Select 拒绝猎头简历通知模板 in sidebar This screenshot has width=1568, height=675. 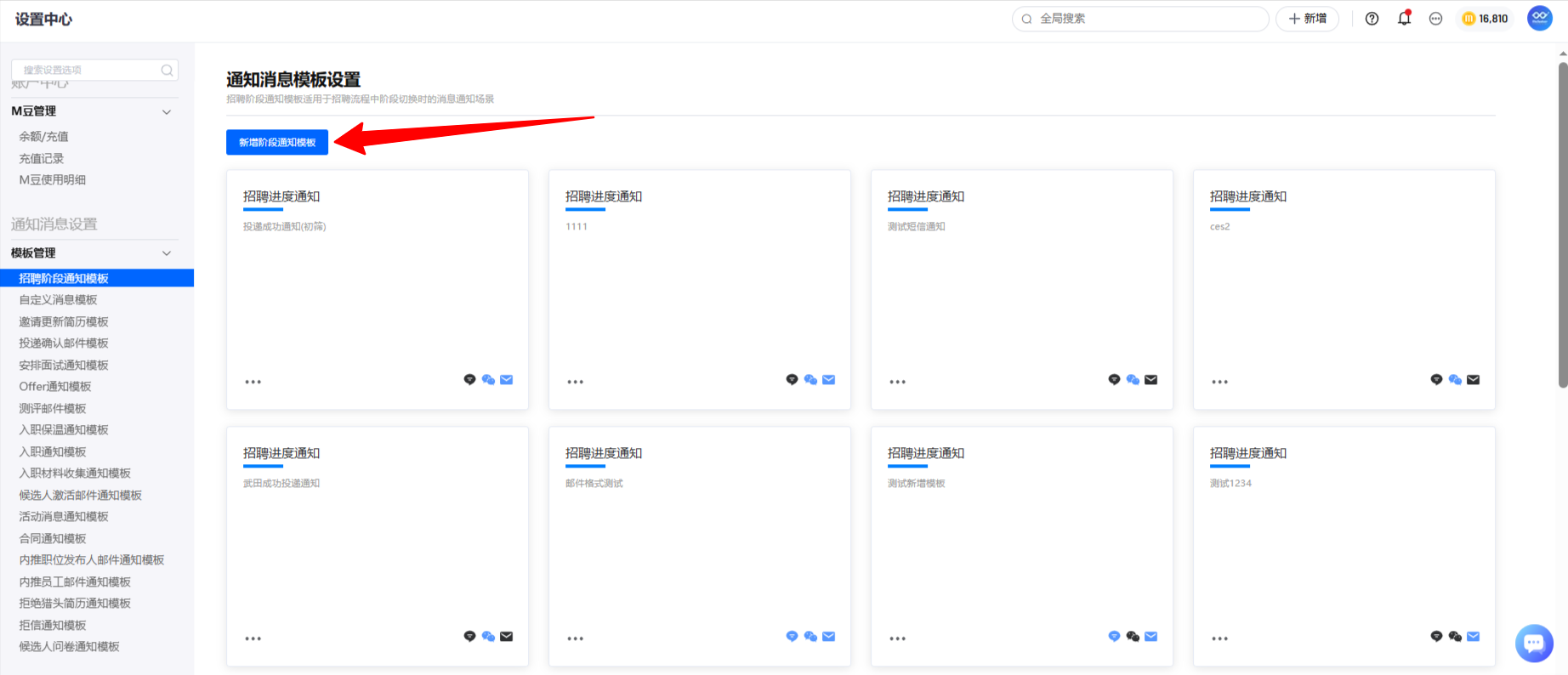tap(75, 604)
